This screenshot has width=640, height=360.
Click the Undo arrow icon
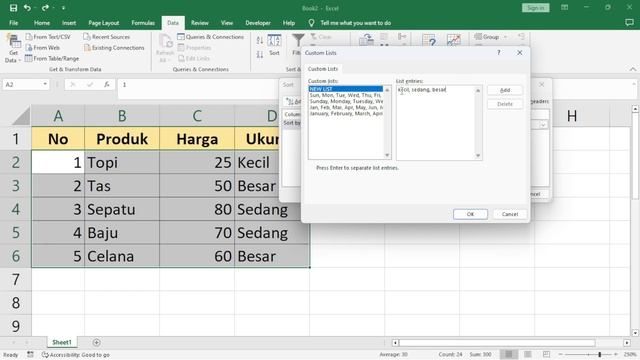tap(27, 8)
